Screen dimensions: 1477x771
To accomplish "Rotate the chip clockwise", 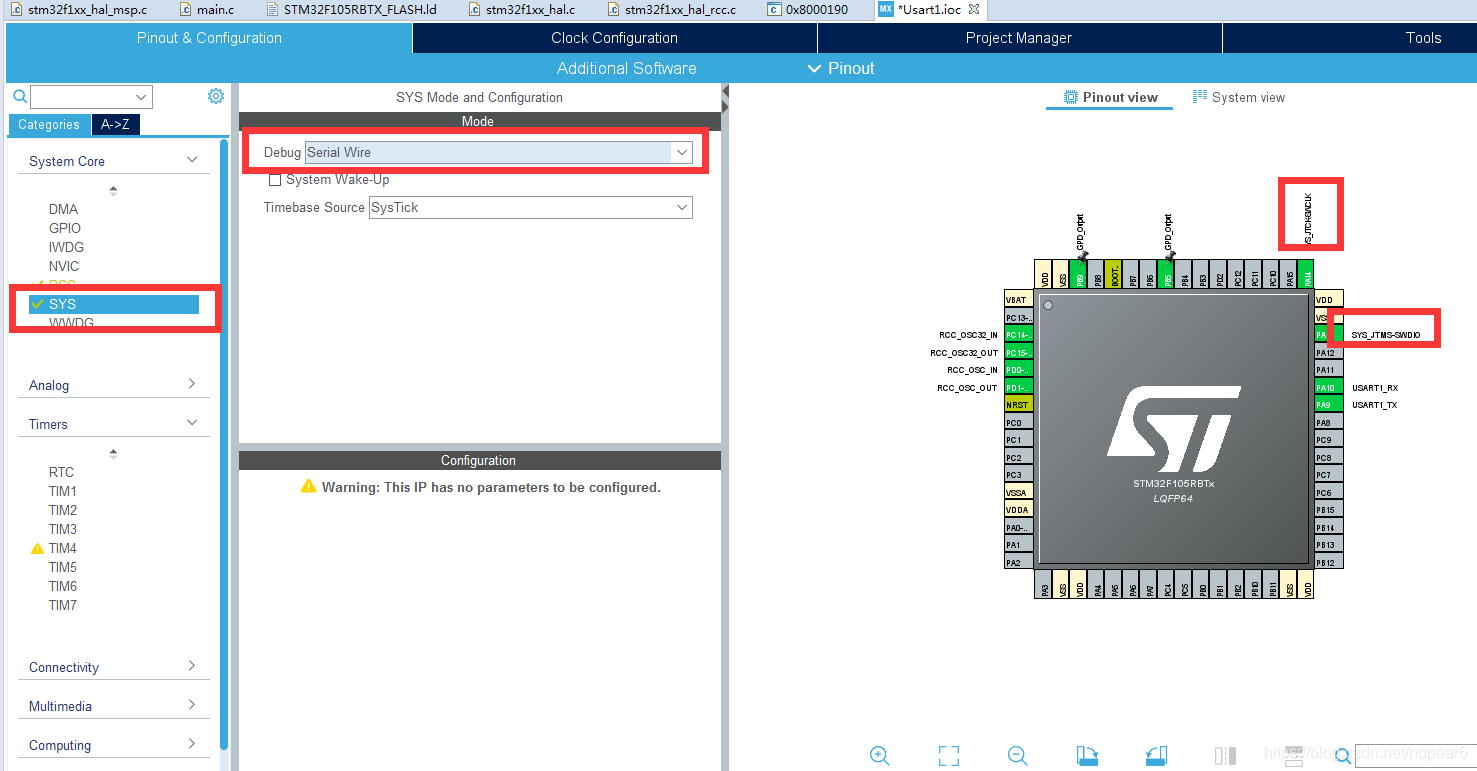I will (1087, 755).
